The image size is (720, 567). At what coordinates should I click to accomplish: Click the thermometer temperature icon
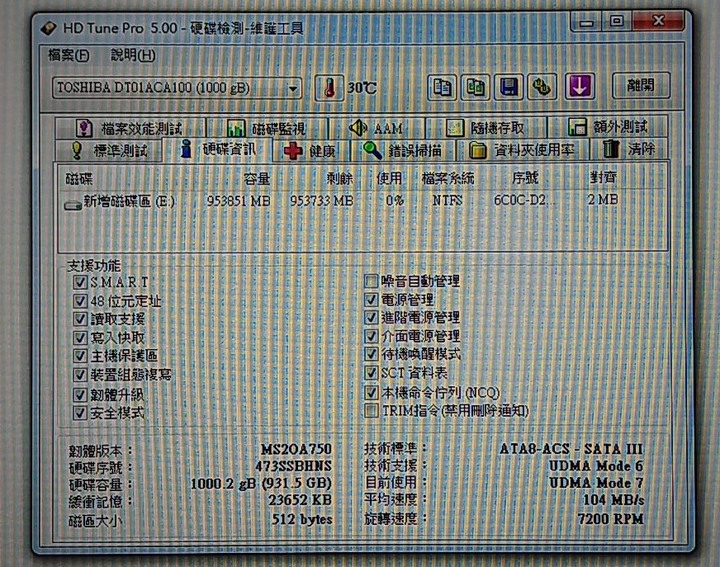tap(329, 88)
